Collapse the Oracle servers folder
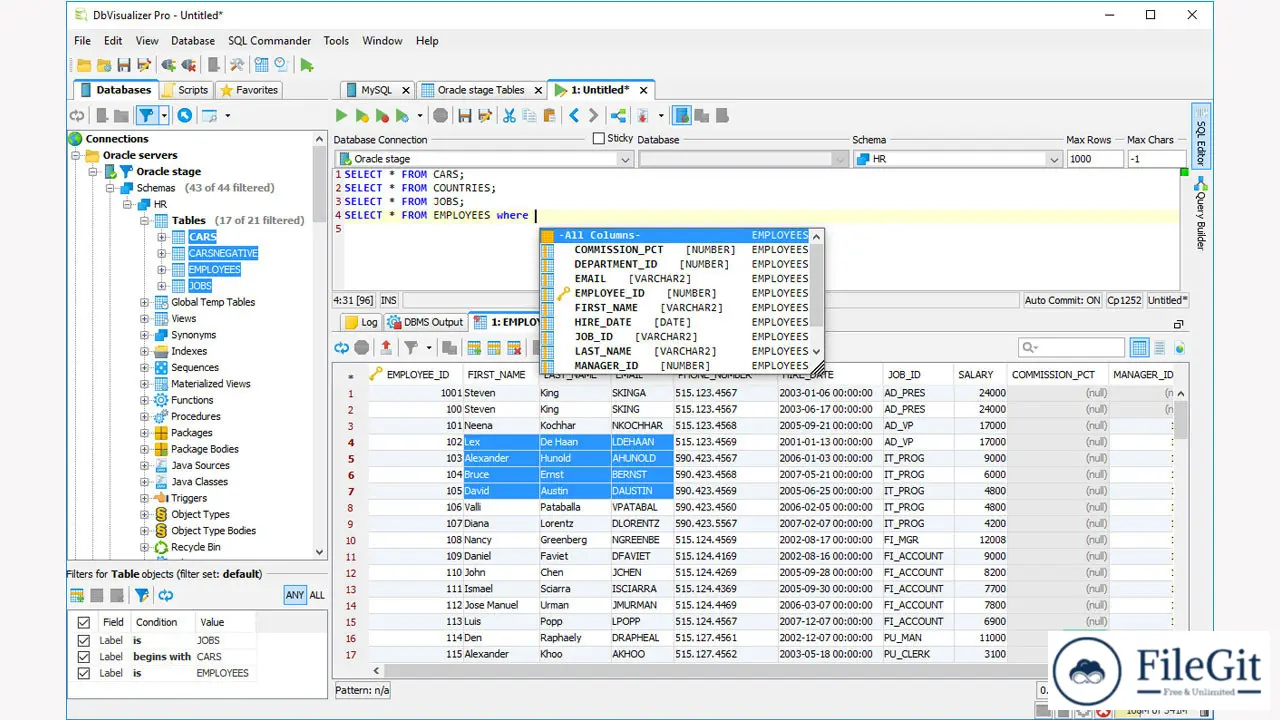This screenshot has height=720, width=1280. coord(76,155)
